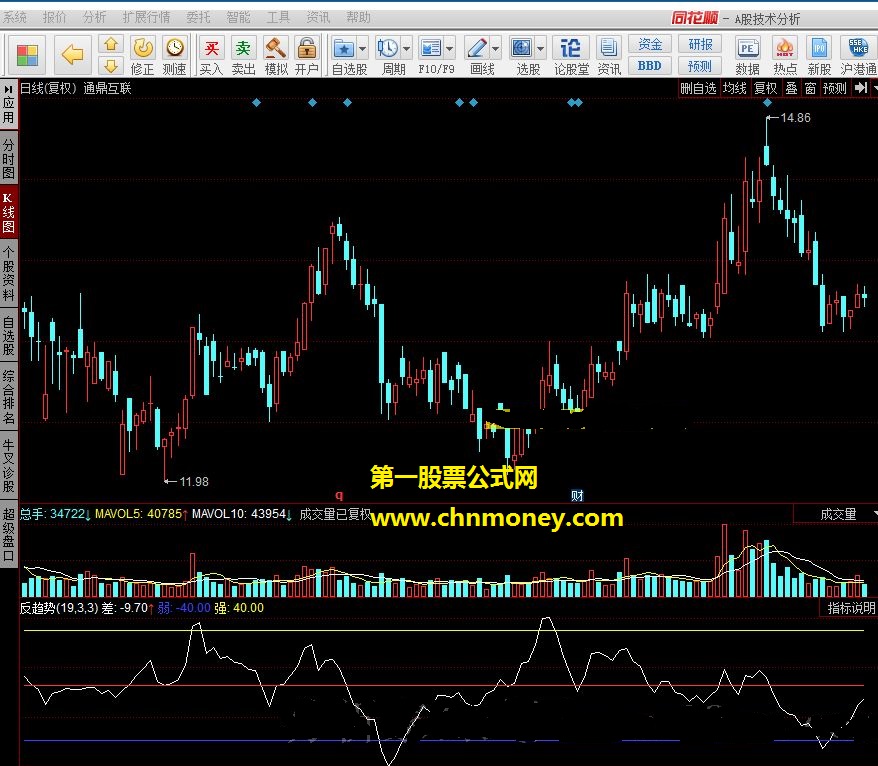Screen dimensions: 878x766
Task: Click the BBD button
Action: tap(650, 66)
